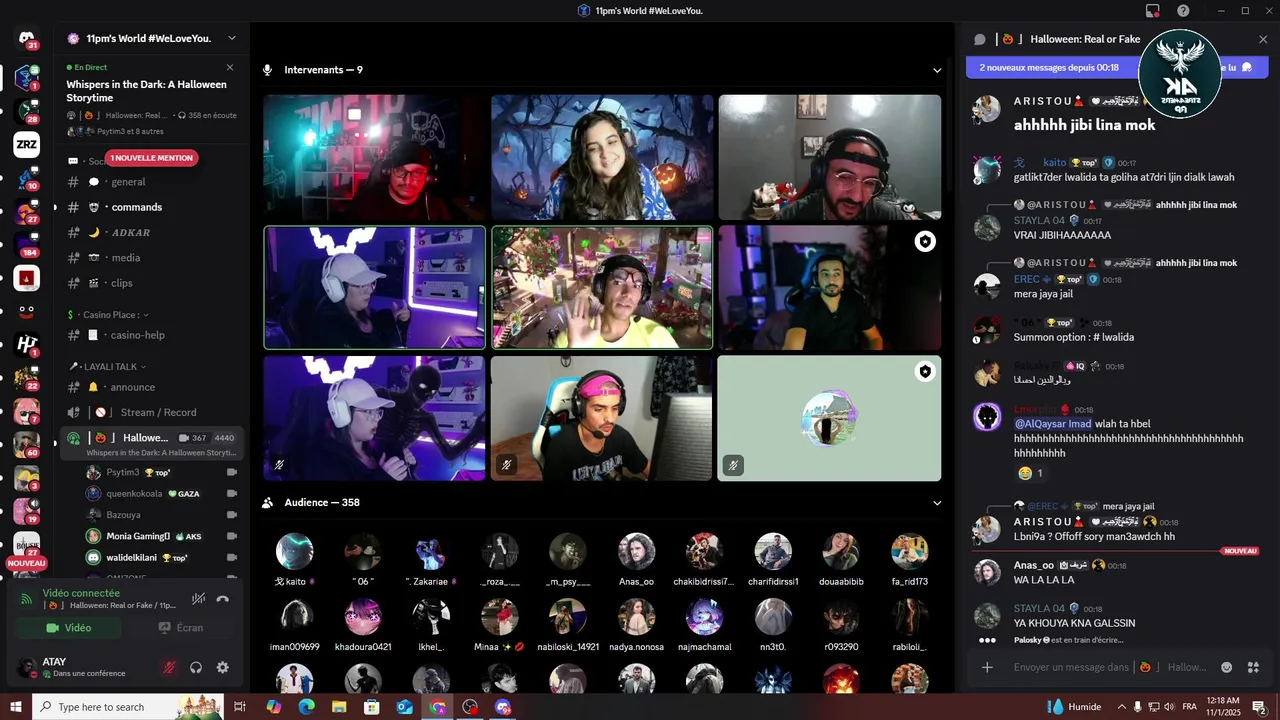Collapse the LAYALI TALK category
The image size is (1280, 720).
coord(107,366)
